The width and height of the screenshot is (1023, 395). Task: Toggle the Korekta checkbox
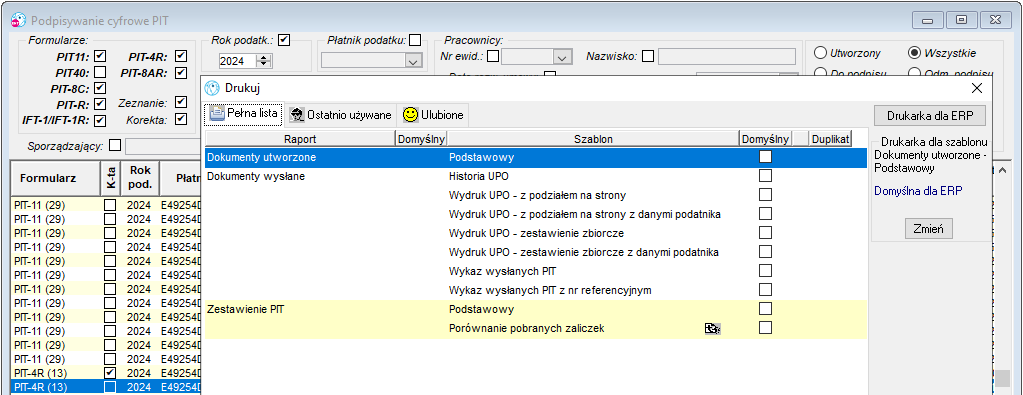point(181,119)
